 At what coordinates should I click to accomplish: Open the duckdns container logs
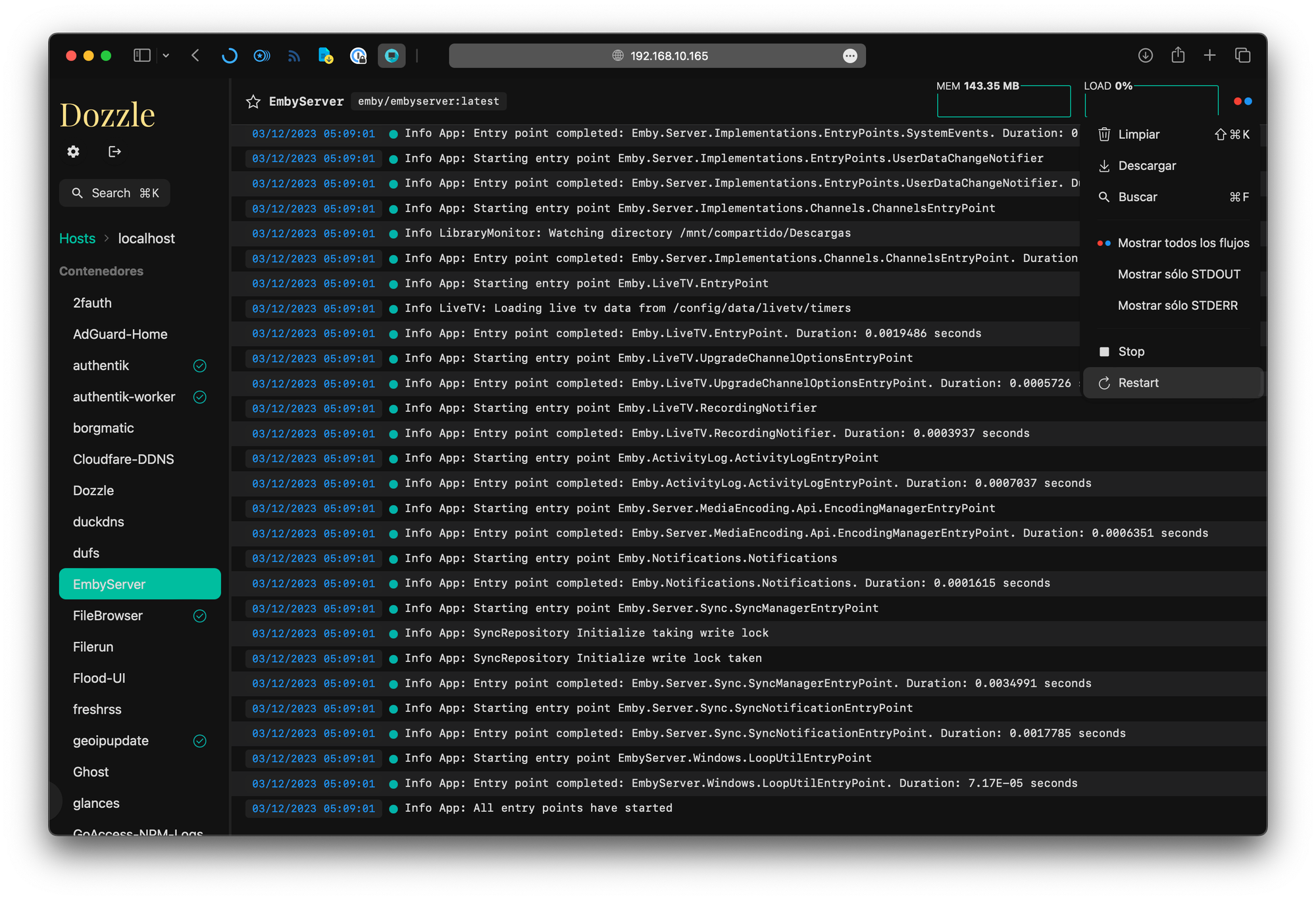139,522
